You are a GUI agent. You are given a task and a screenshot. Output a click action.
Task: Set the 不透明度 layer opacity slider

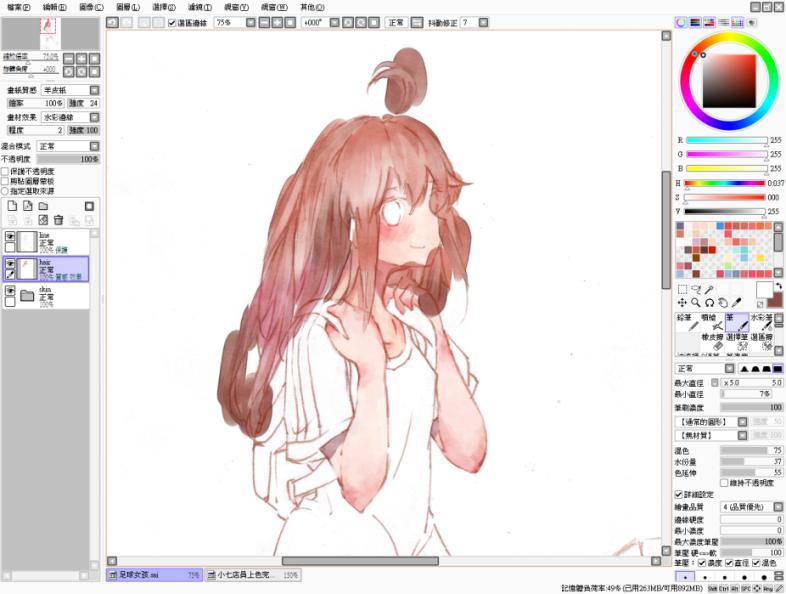[68, 159]
